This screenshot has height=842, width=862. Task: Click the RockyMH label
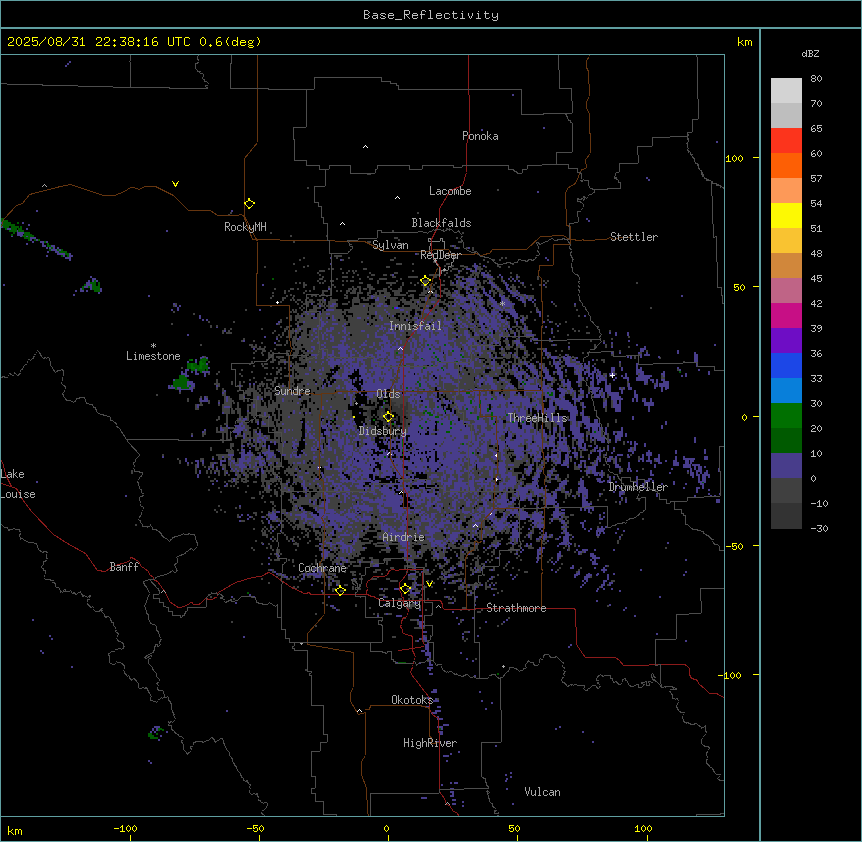tap(245, 227)
